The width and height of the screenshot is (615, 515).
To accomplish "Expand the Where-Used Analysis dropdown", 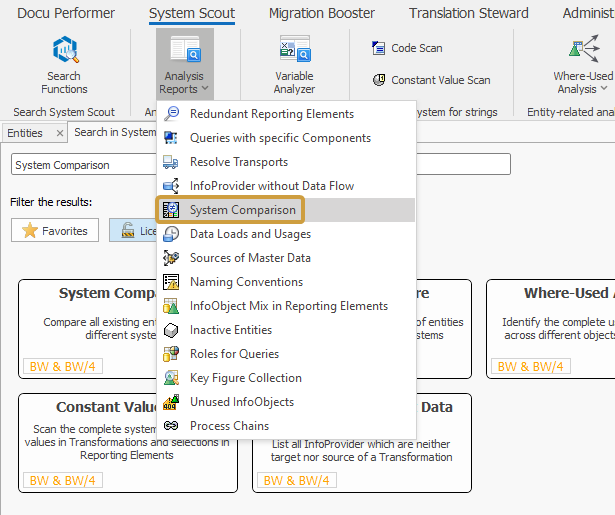I will click(583, 66).
